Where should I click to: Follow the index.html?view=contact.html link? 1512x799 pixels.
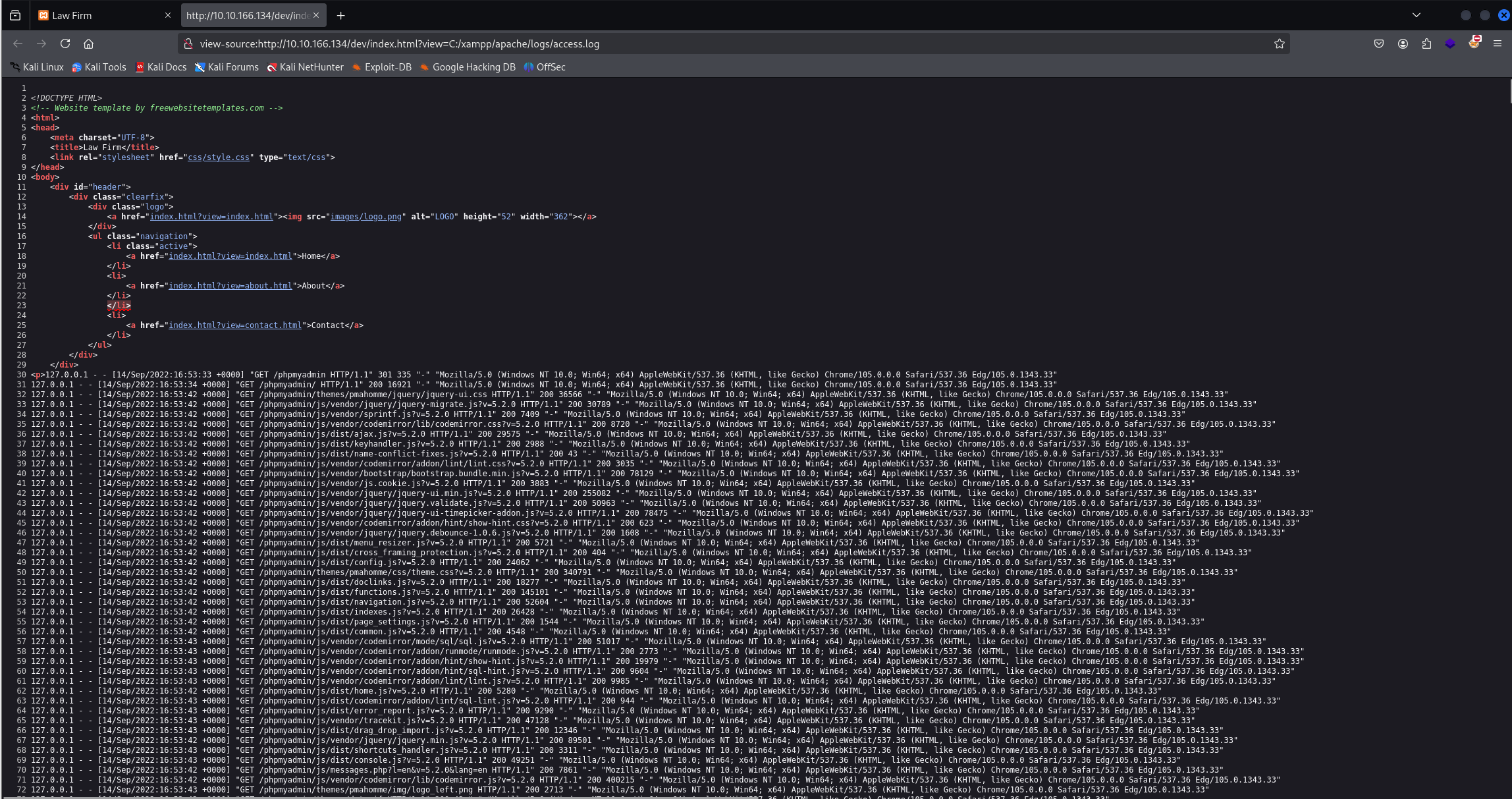(234, 325)
